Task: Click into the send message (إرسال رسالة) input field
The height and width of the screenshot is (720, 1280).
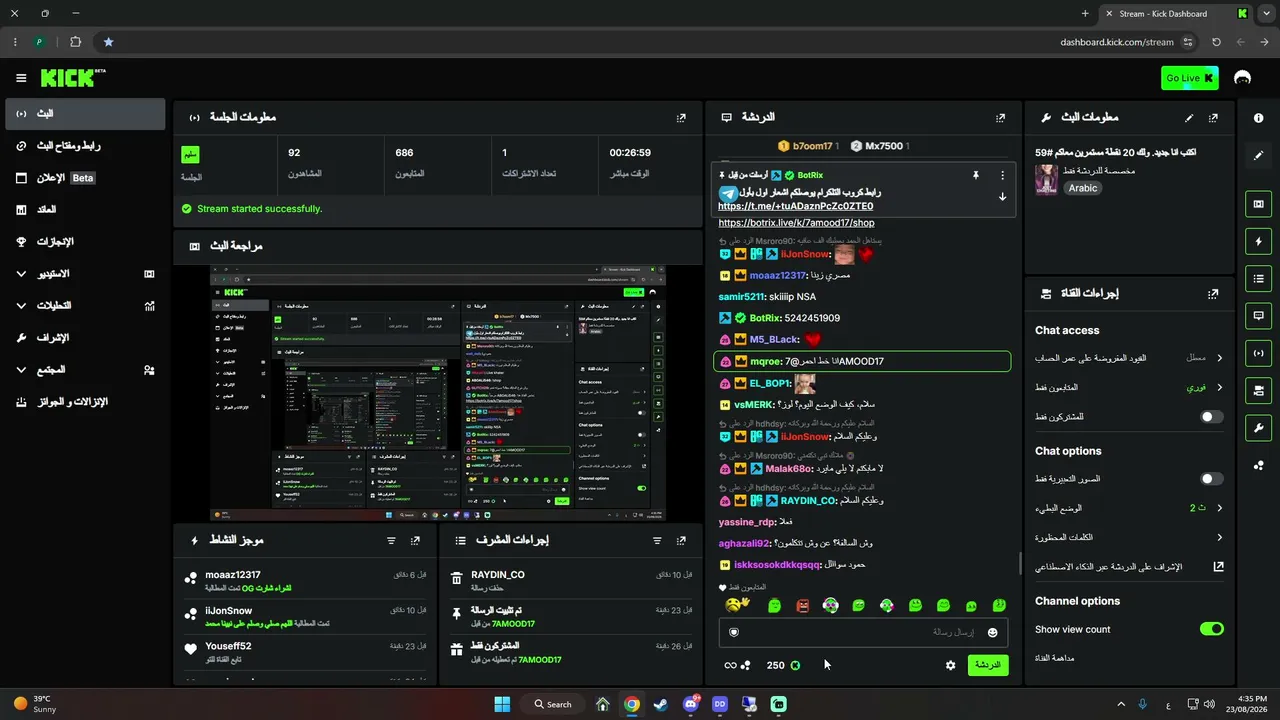Action: click(x=863, y=632)
